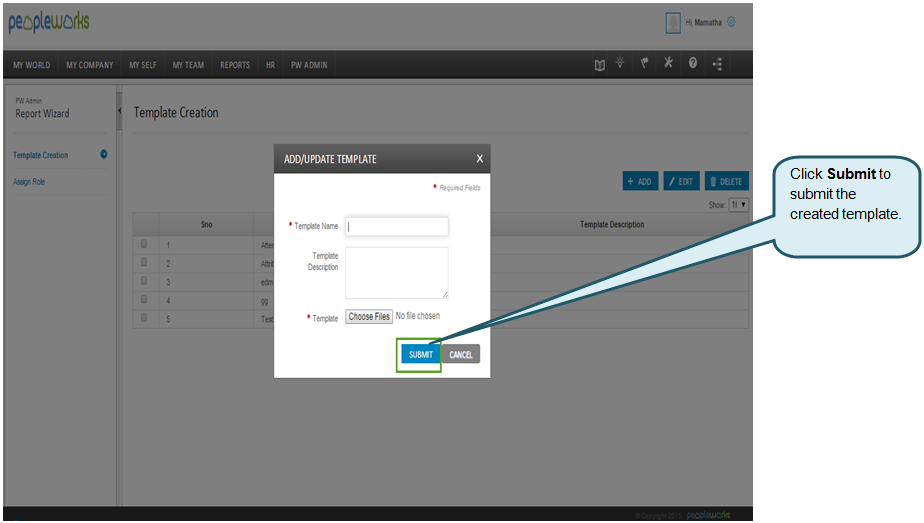Click Choose Files to upload template
924x523 pixels.
pos(369,317)
